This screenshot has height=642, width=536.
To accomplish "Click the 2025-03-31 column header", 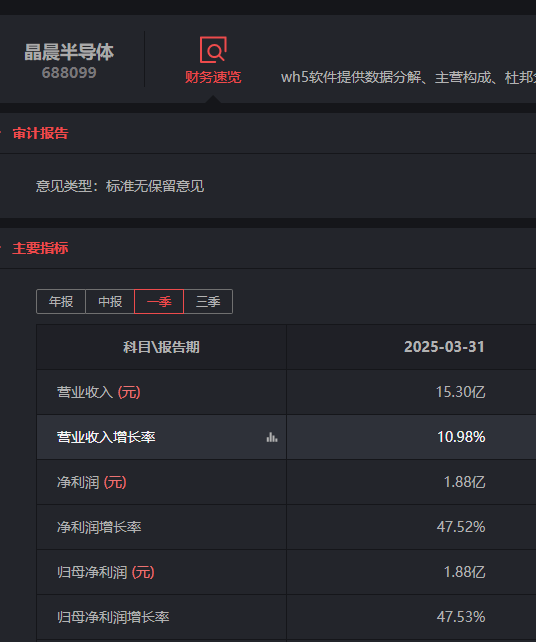I will point(444,347).
